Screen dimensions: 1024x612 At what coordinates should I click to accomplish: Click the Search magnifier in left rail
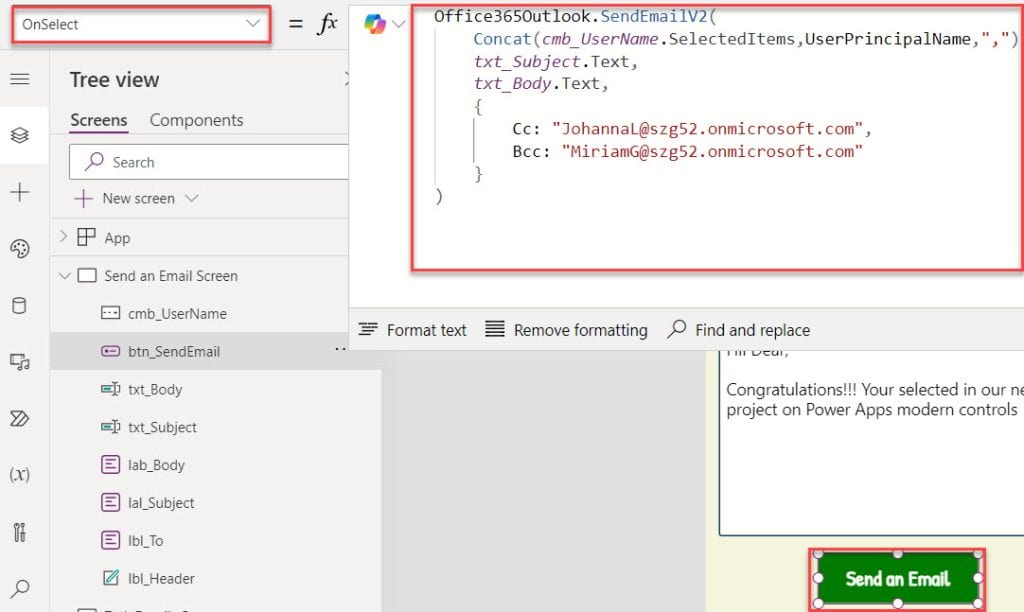click(20, 588)
